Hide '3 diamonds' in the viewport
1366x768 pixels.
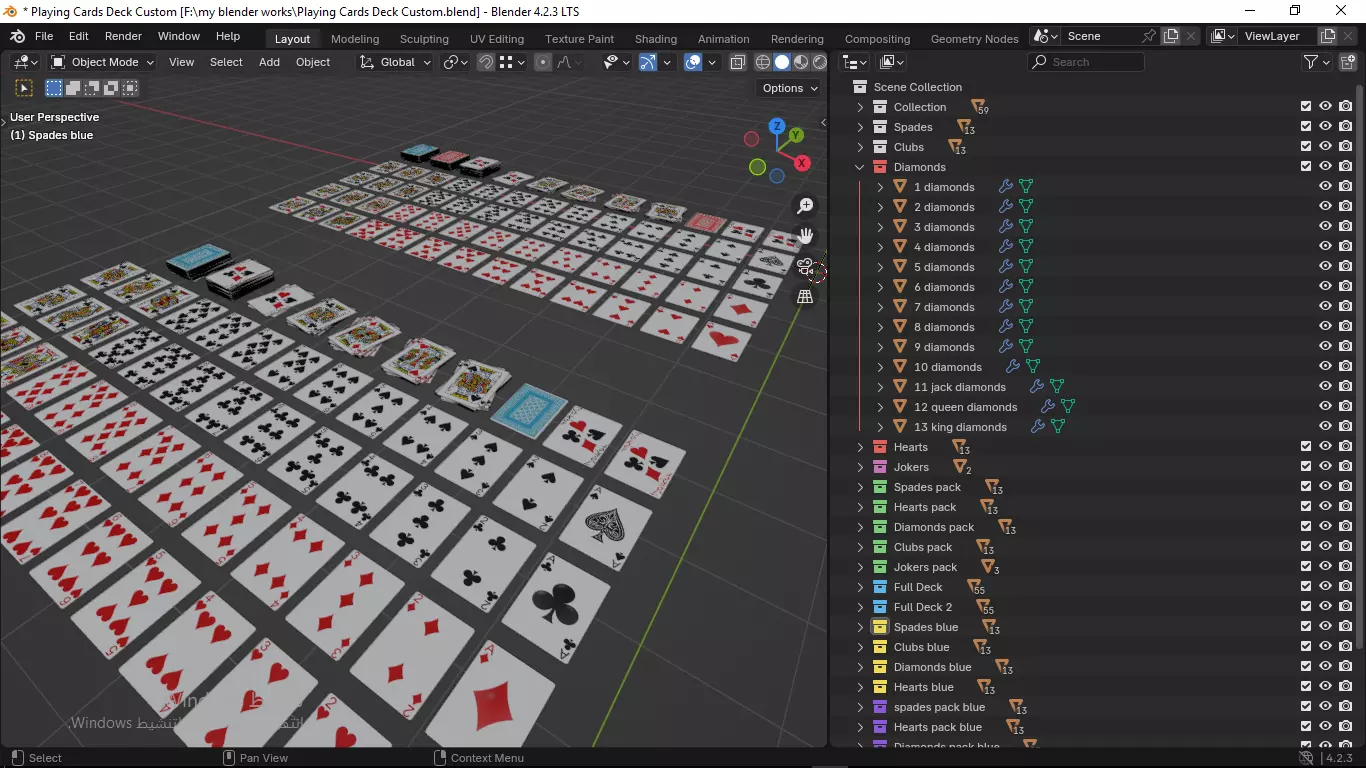pos(1325,227)
